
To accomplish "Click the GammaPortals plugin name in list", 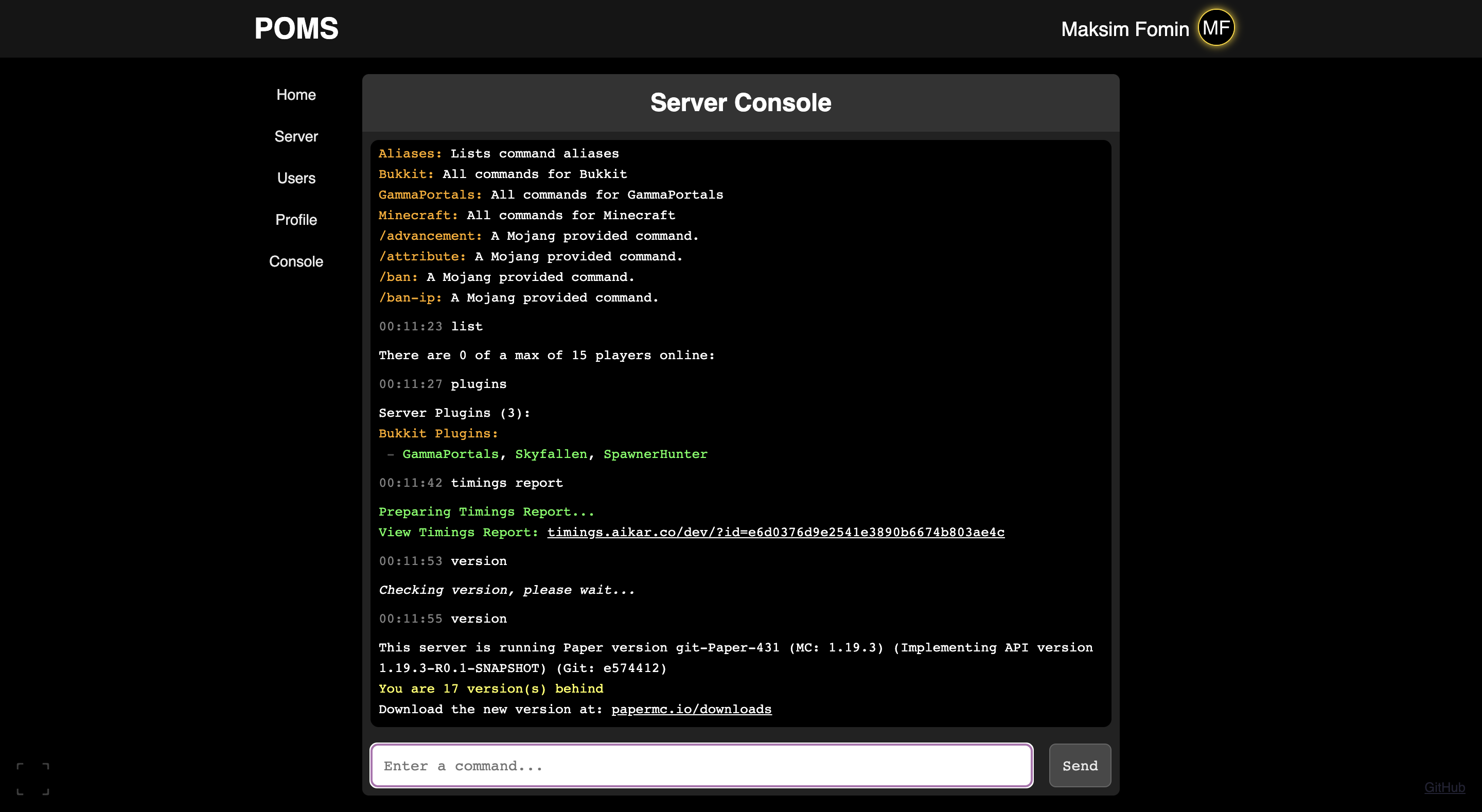I will click(x=450, y=454).
